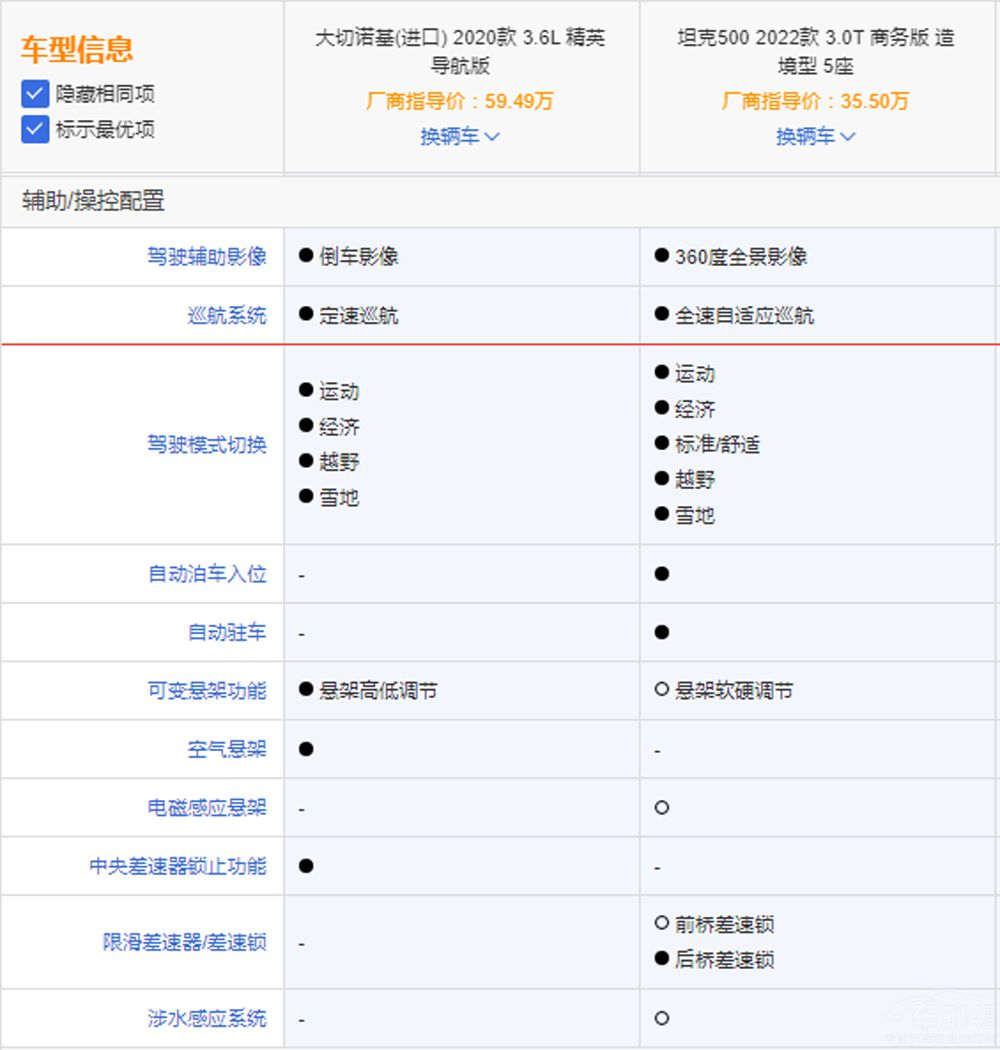Enable the 隐藏相同项 checkbox
This screenshot has height=1050, width=1000.
coord(34,93)
